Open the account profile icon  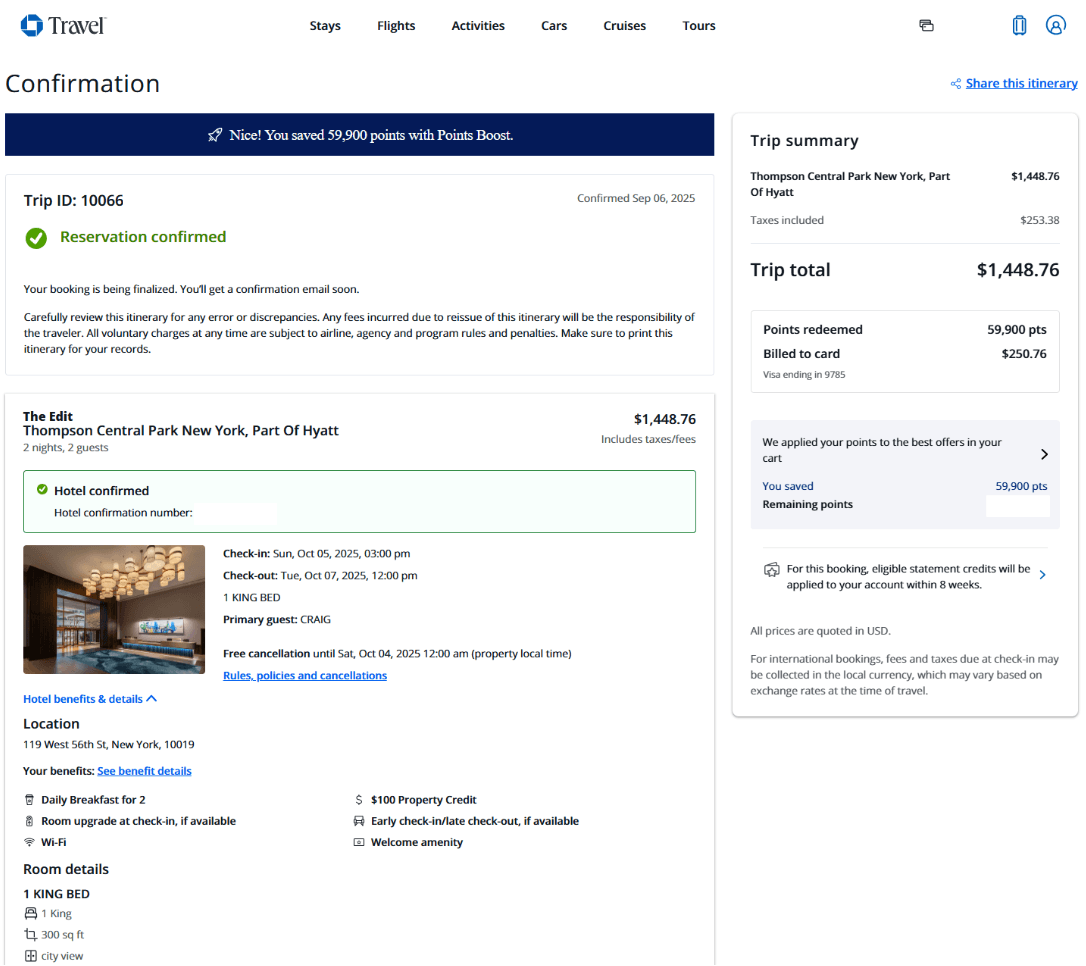(1056, 25)
